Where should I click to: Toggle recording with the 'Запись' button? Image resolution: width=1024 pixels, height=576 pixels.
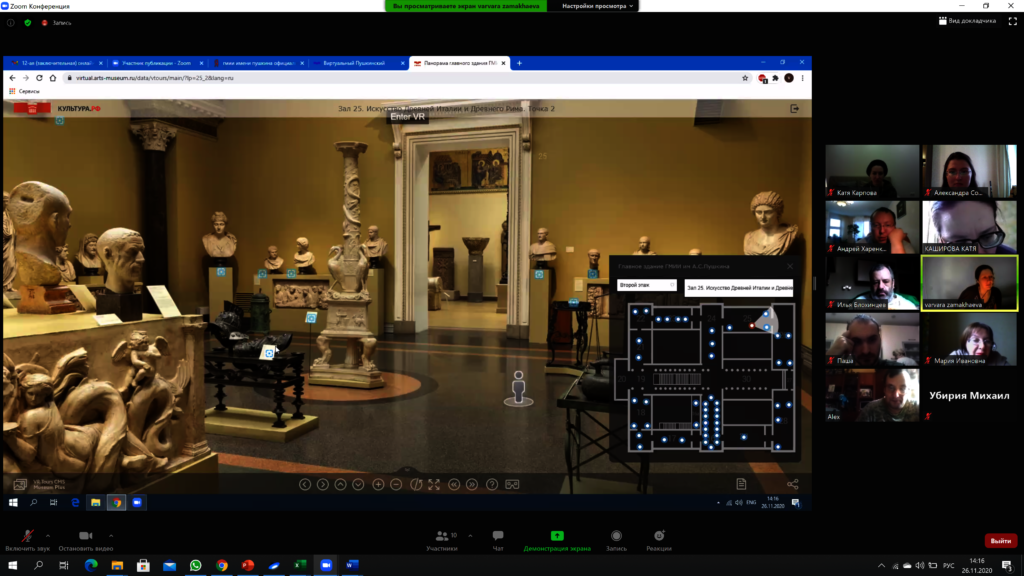[616, 541]
